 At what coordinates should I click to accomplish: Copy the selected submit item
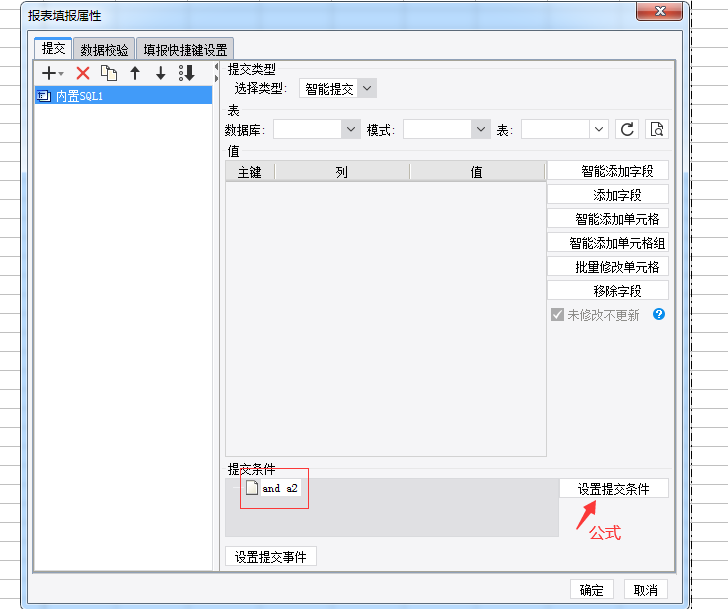(109, 73)
